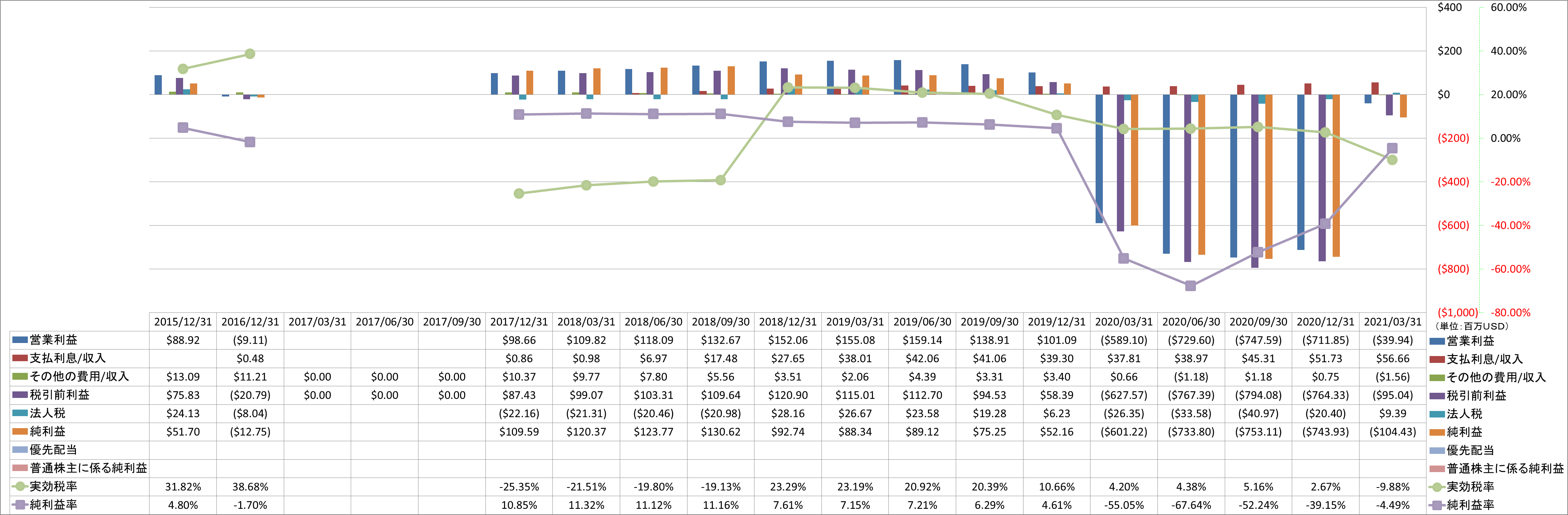
Task: Select 法人税 value ($22.16)
Action: pos(519,413)
